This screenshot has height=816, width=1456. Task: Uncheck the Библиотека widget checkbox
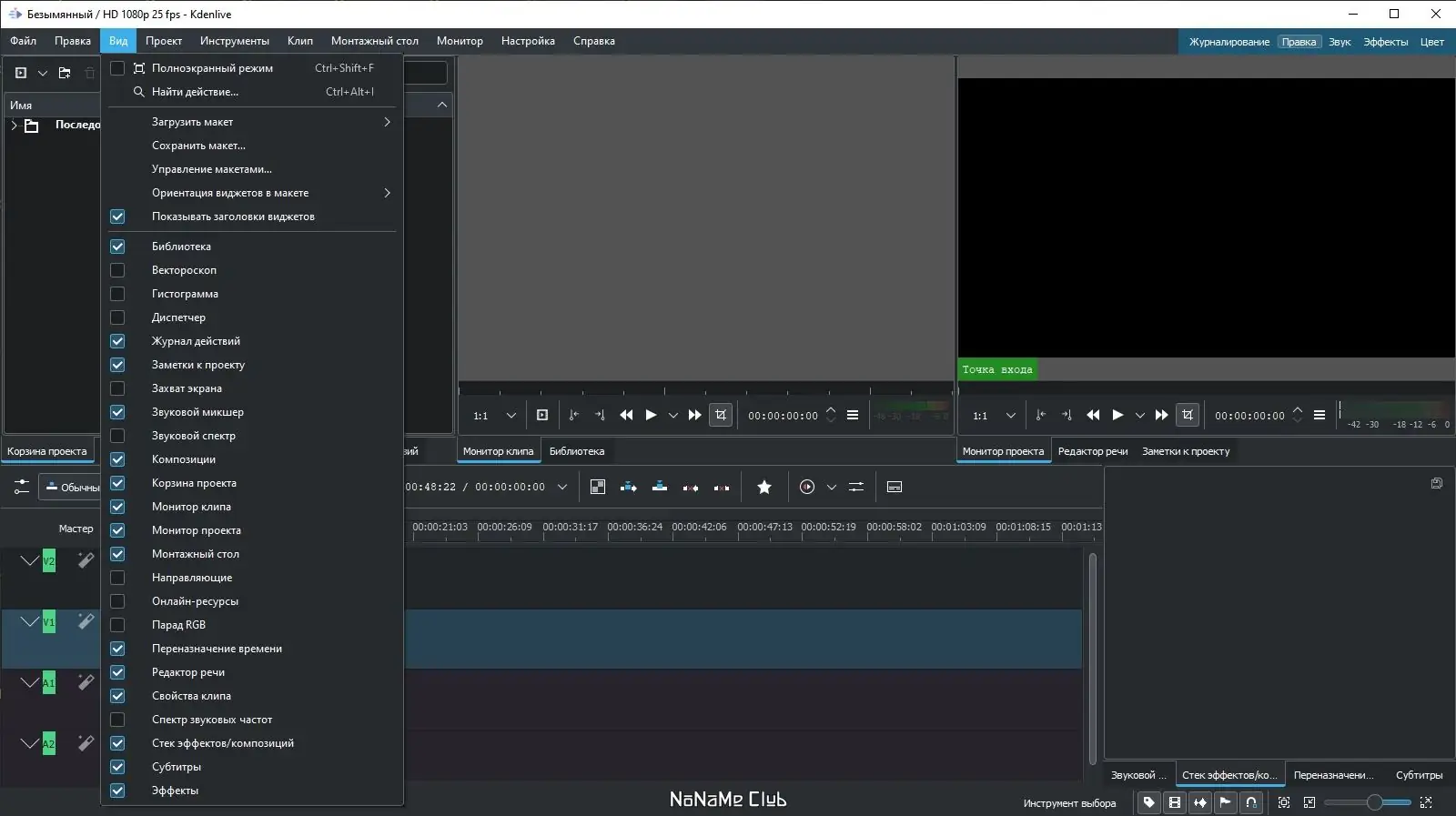[117, 247]
